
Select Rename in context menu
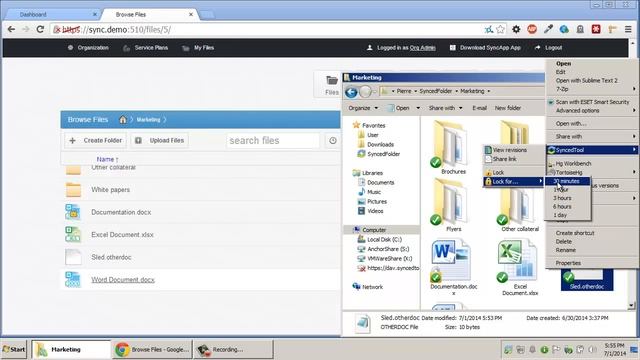[565, 250]
